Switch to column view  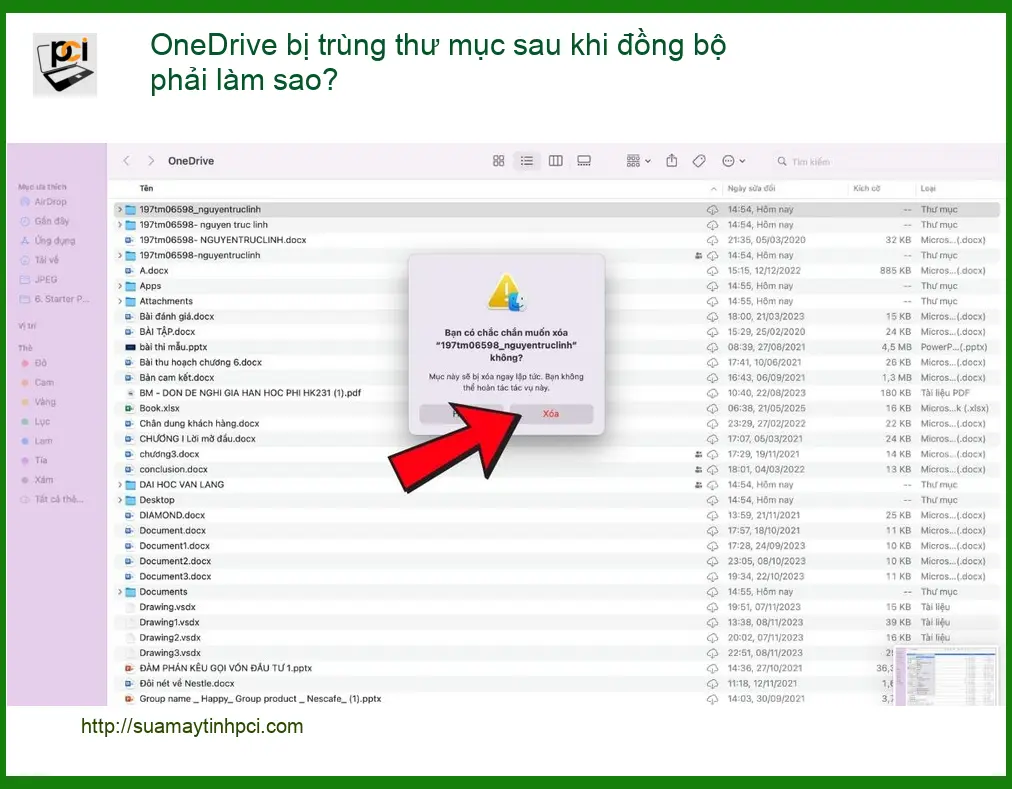pyautogui.click(x=556, y=161)
